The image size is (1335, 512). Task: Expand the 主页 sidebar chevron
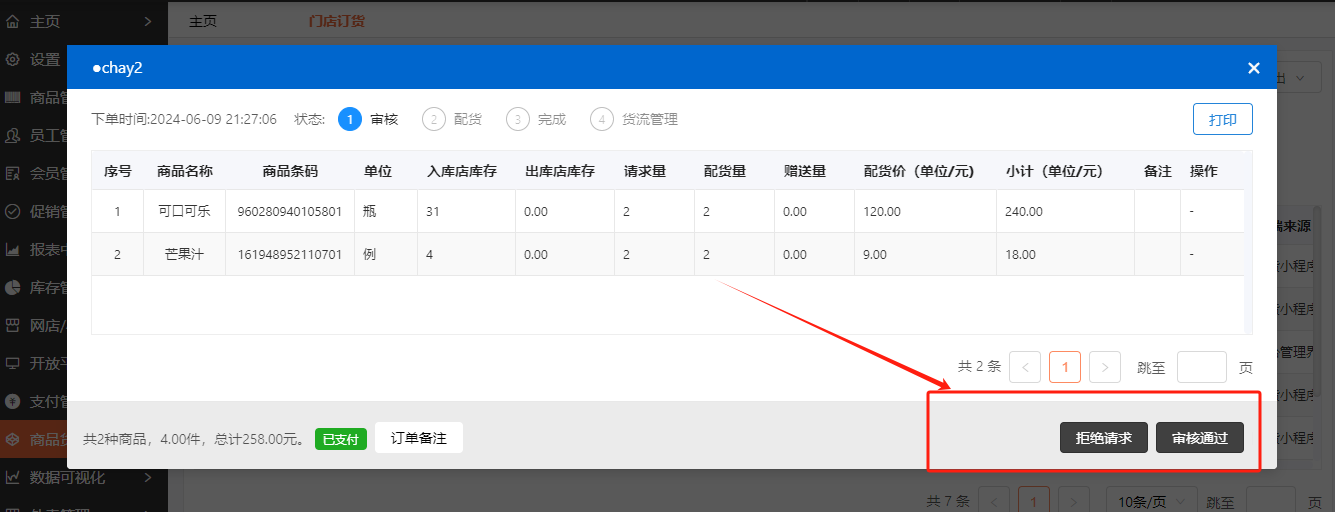(x=147, y=21)
